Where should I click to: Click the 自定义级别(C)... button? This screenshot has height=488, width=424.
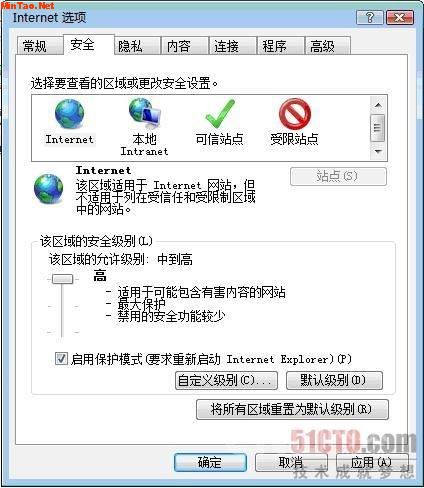coord(226,380)
